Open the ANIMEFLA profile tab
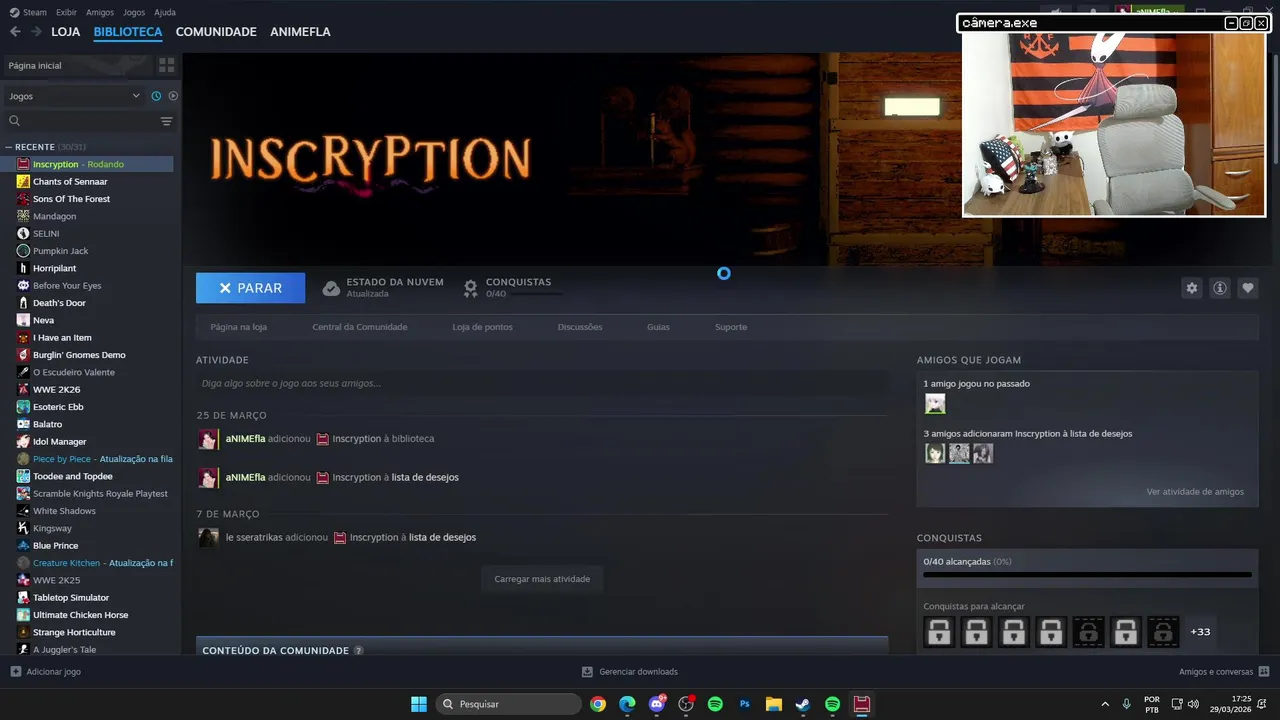The image size is (1280, 720). tap(300, 32)
